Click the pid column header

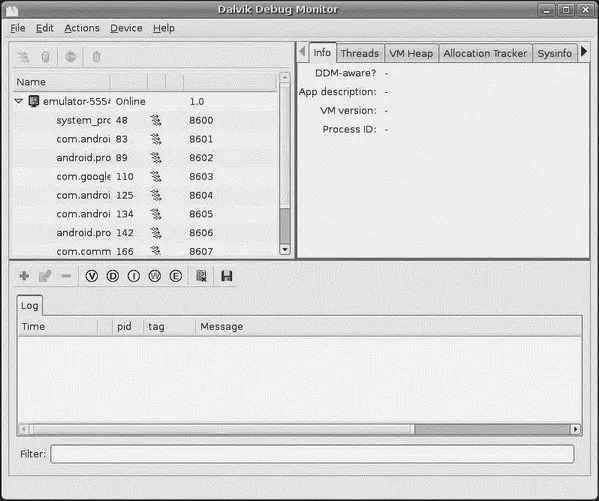click(128, 327)
